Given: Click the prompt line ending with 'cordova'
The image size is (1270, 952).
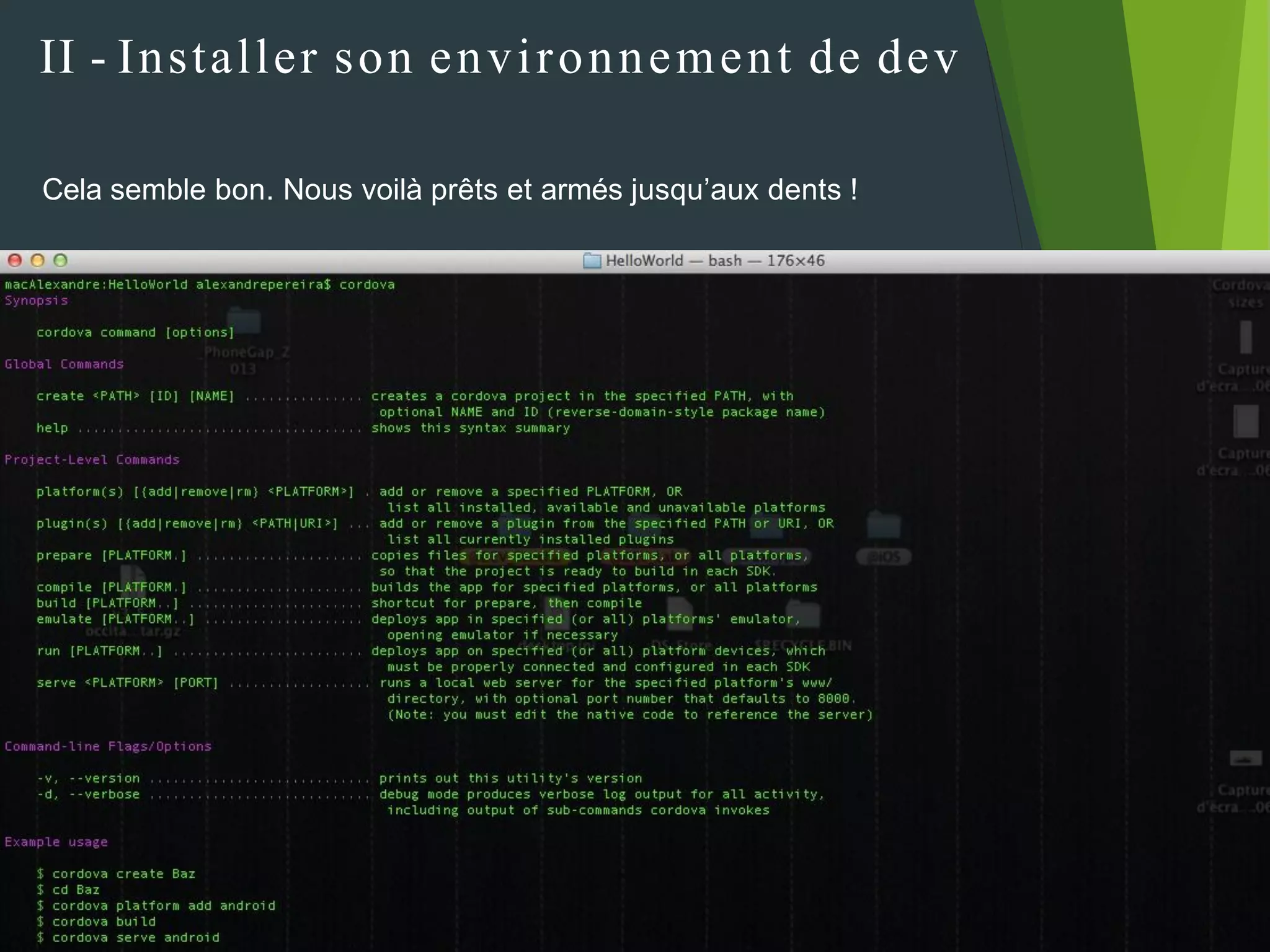Looking at the screenshot, I should point(200,284).
